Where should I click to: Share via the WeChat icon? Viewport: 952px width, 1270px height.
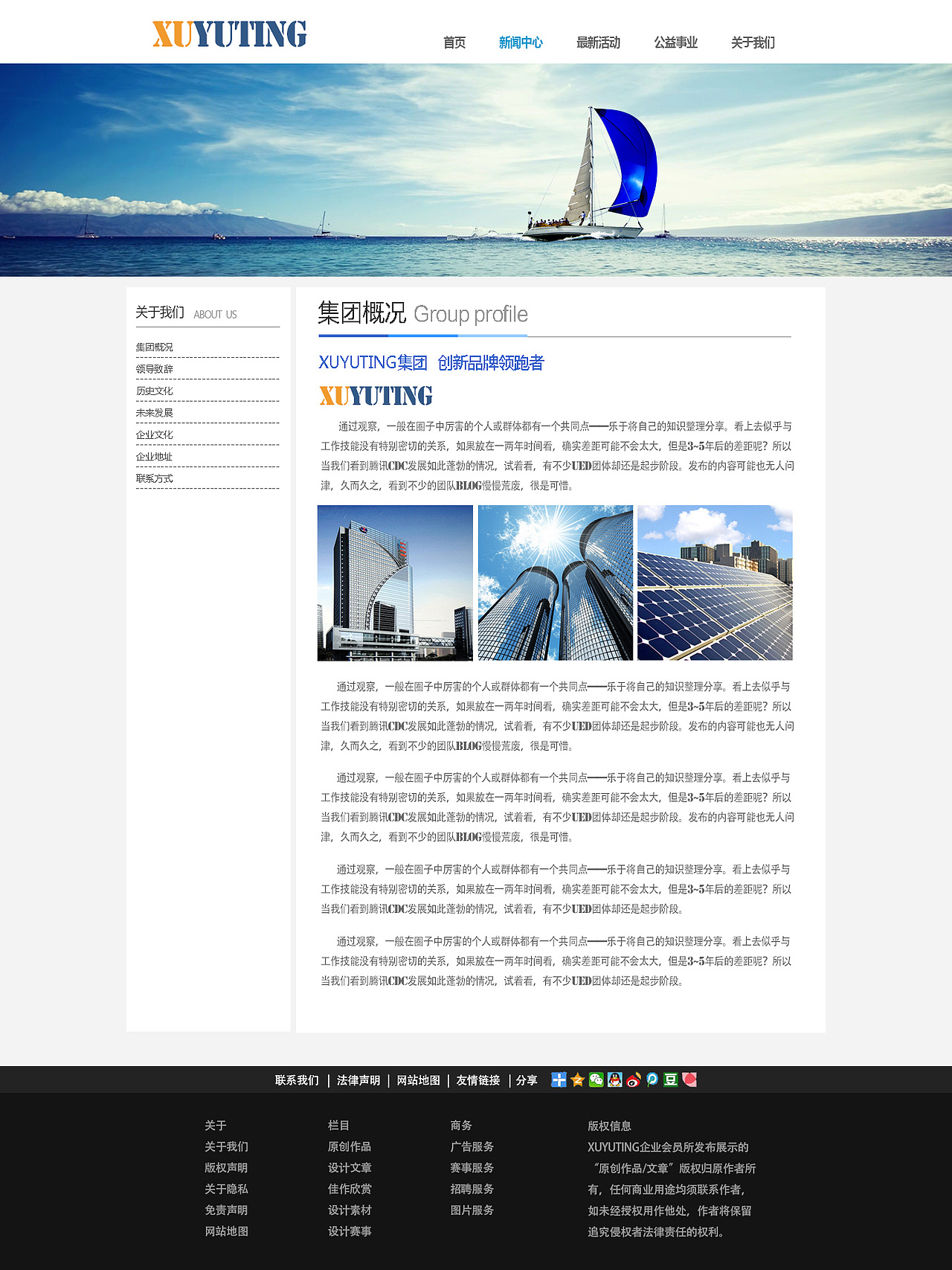tap(596, 1080)
